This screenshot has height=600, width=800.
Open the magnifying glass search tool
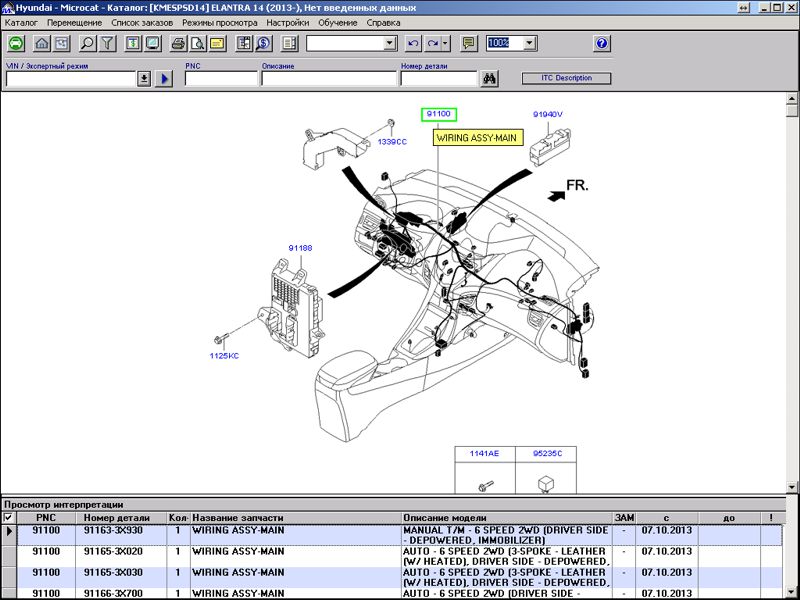pyautogui.click(x=87, y=43)
